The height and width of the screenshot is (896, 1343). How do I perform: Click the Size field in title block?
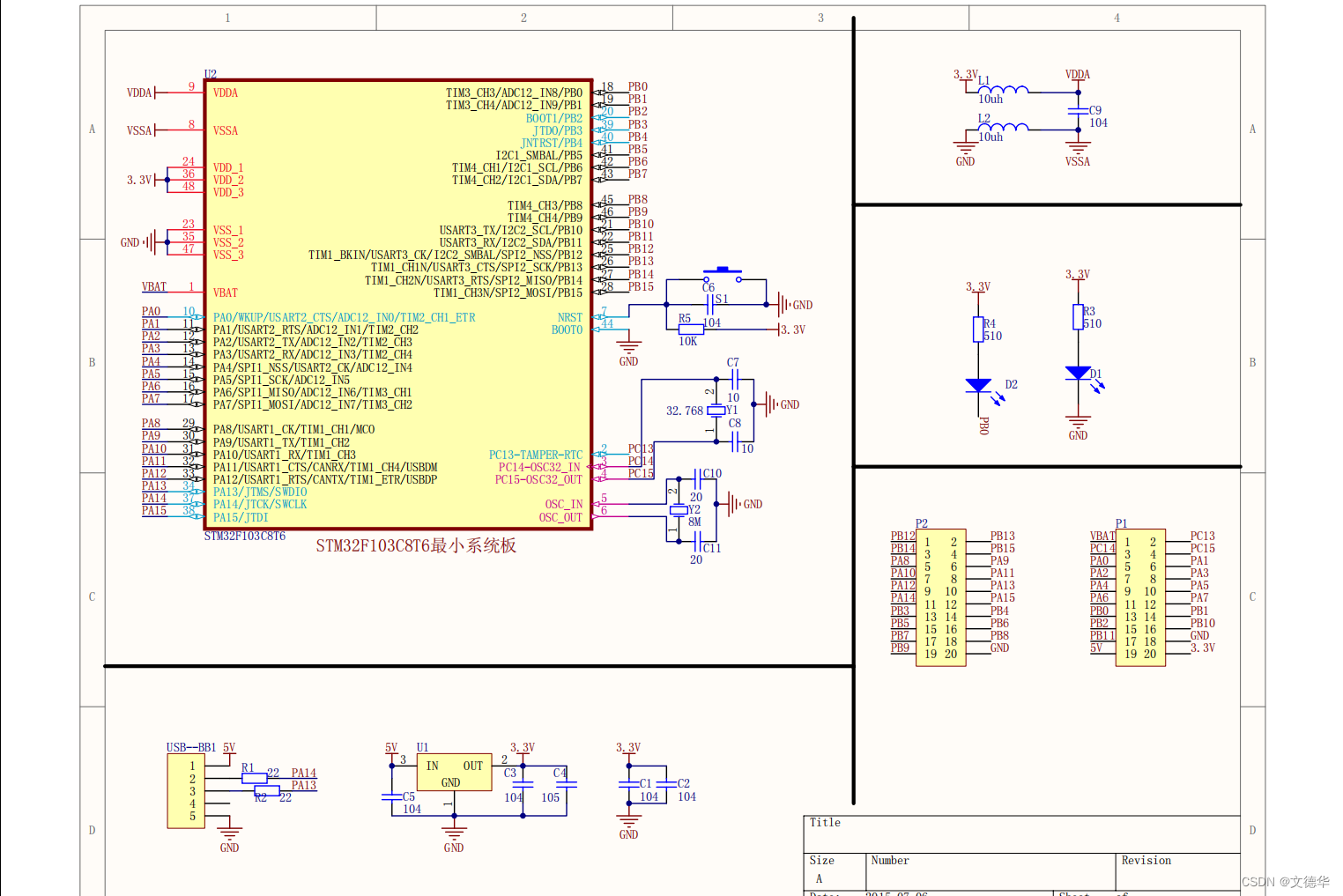(835, 871)
